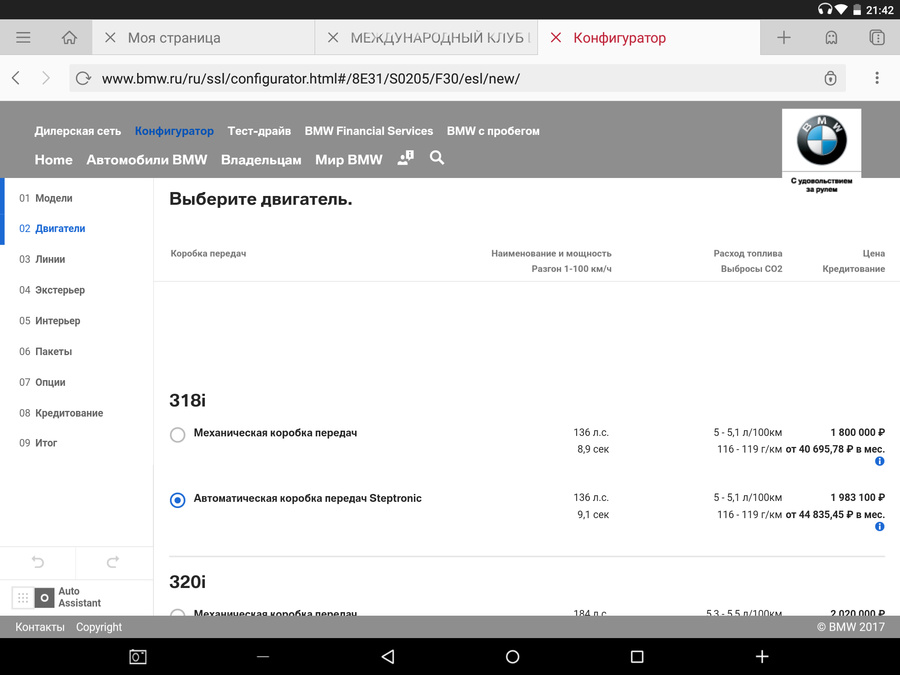This screenshot has height=675, width=900.
Task: Open the Контакты footer link
Action: tap(40, 627)
